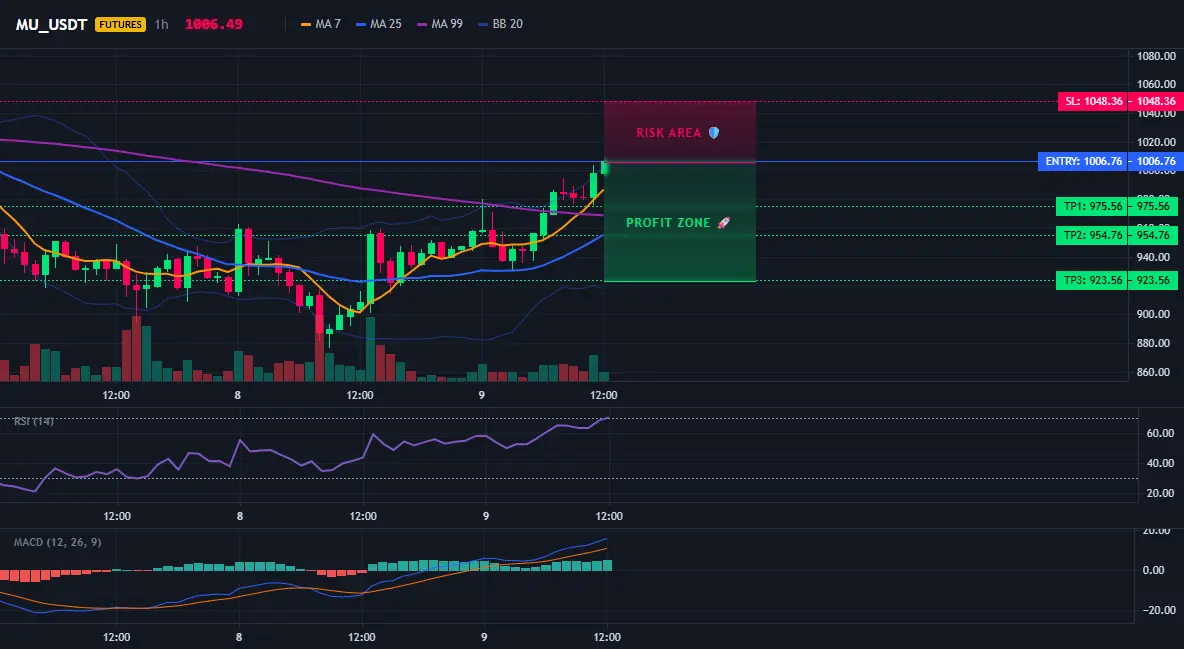The height and width of the screenshot is (649, 1184).
Task: Click the right end of the RSI line
Action: coord(607,418)
